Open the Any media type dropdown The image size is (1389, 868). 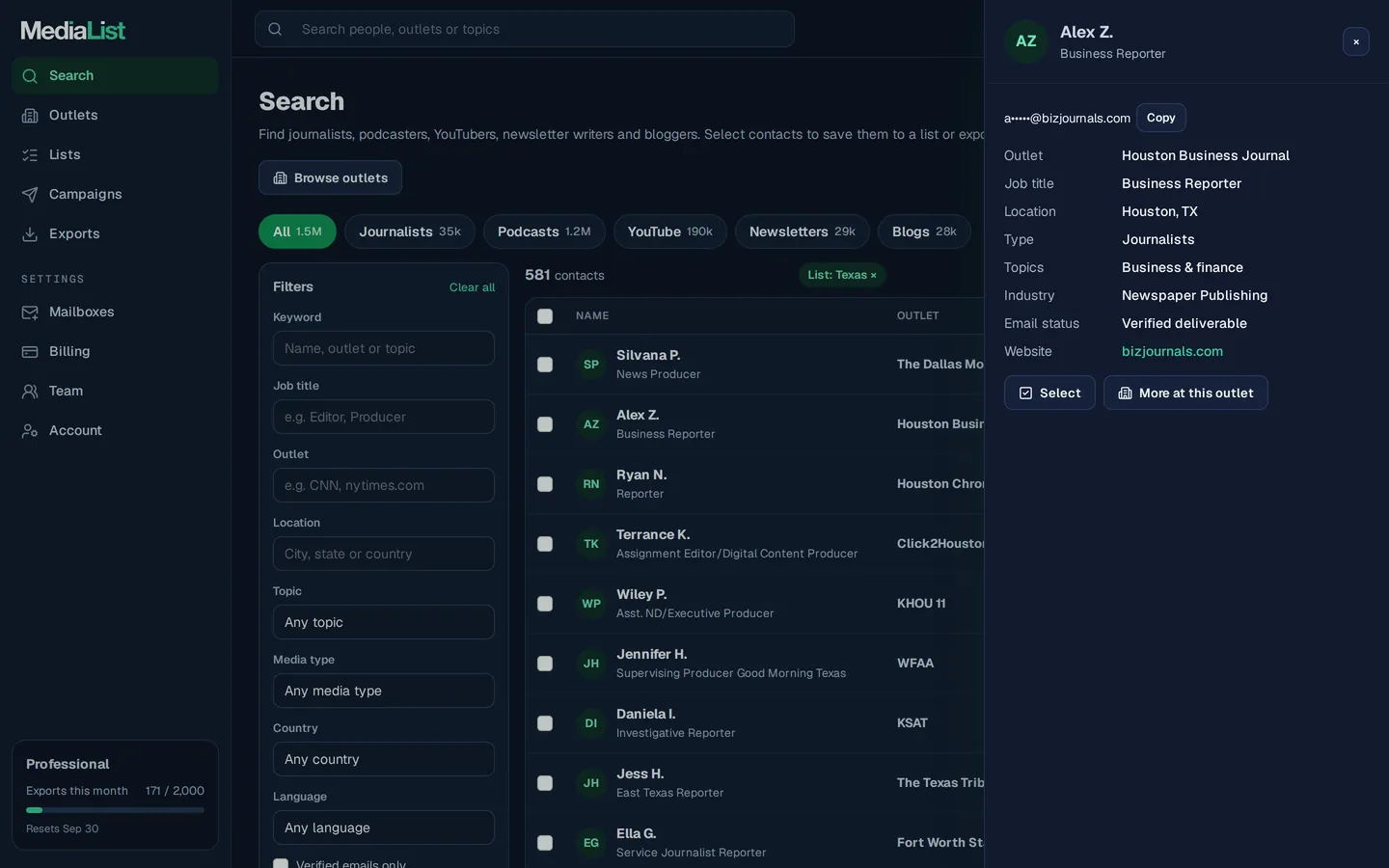pyautogui.click(x=384, y=691)
